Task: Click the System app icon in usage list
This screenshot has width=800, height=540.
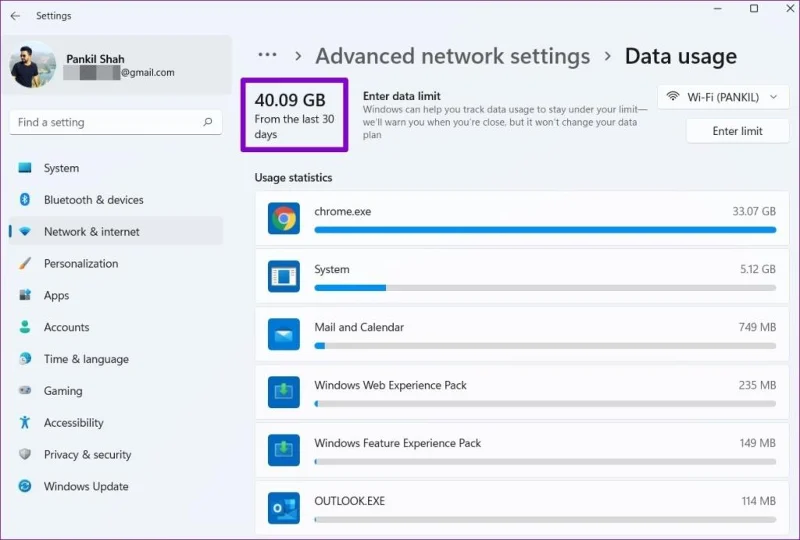Action: [284, 276]
